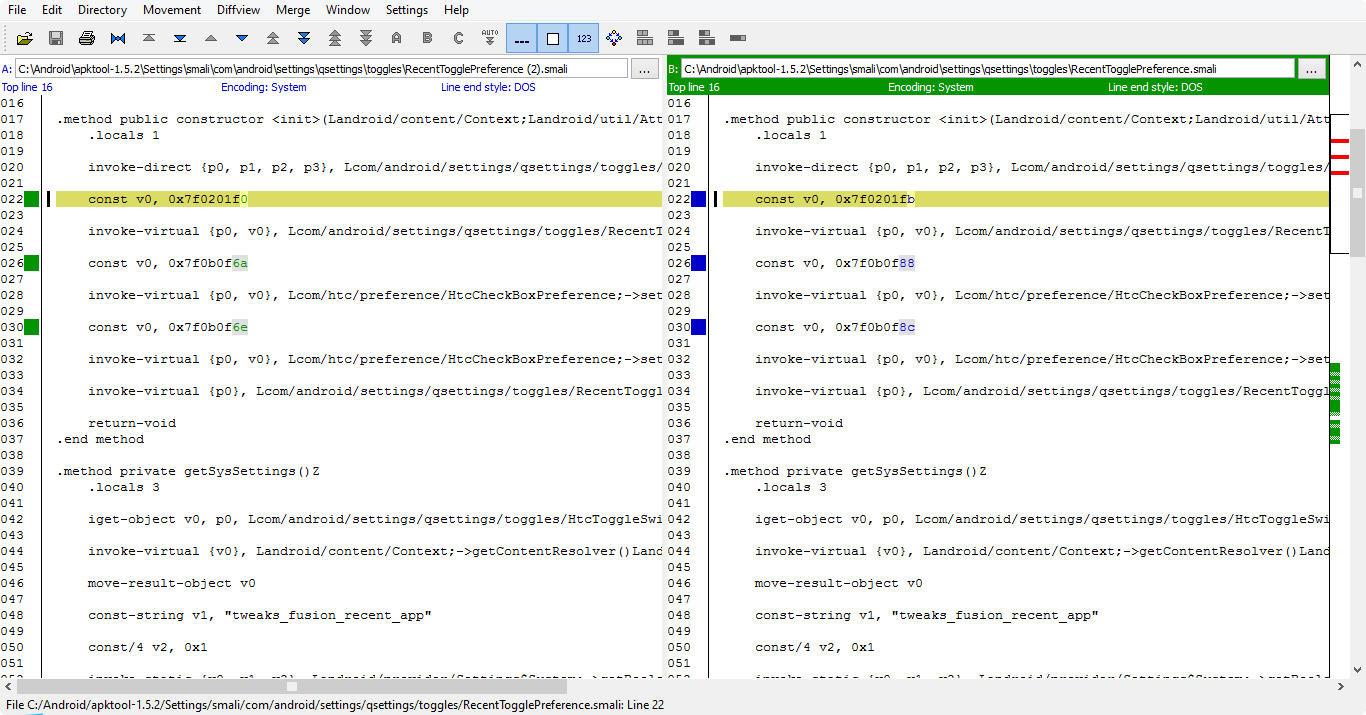This screenshot has width=1366, height=715.
Task: Click the blue delta marker at line 030
Action: pos(698,327)
